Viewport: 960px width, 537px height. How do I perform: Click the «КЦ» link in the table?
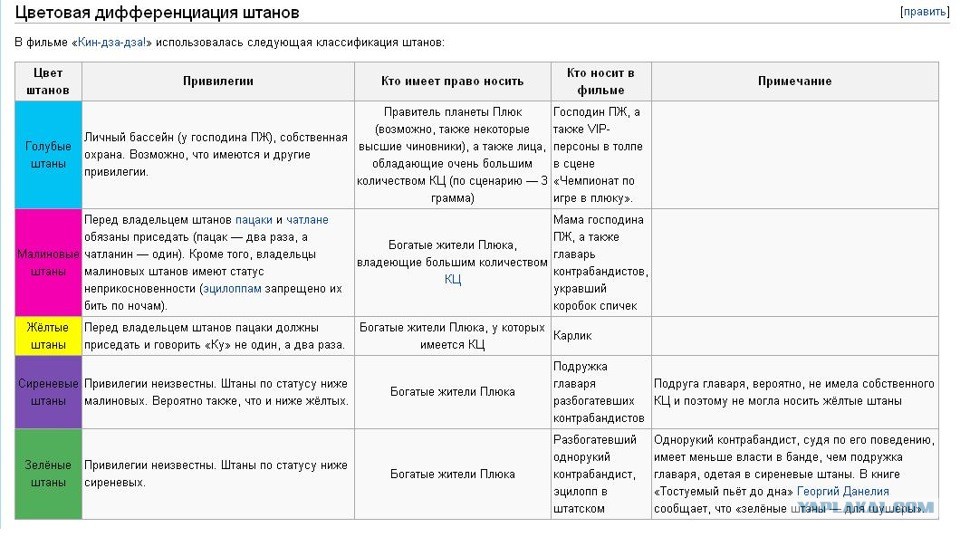point(452,279)
